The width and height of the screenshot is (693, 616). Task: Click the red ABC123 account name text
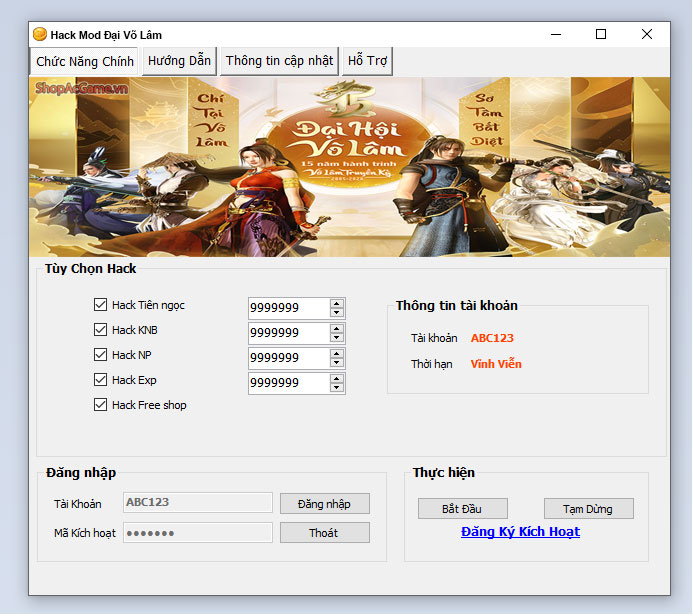pos(492,338)
